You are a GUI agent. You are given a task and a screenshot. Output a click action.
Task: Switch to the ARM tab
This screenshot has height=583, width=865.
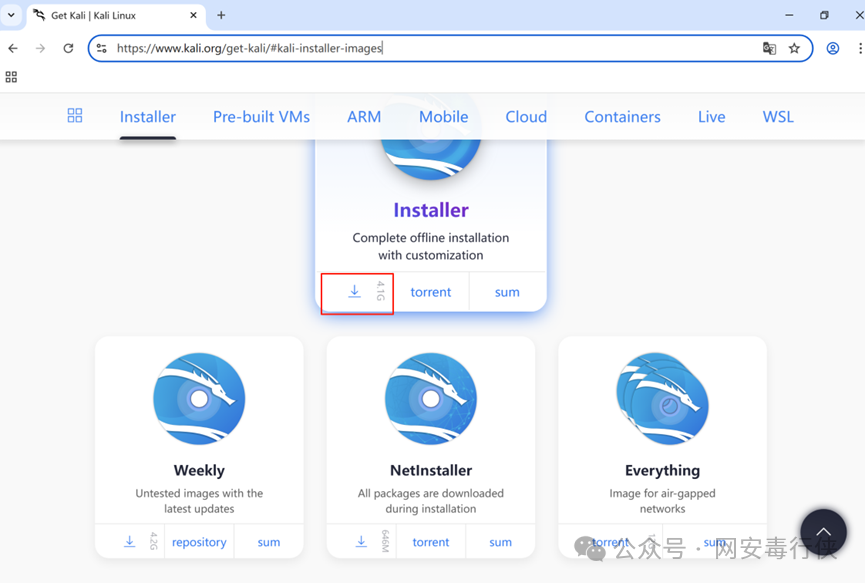point(364,117)
